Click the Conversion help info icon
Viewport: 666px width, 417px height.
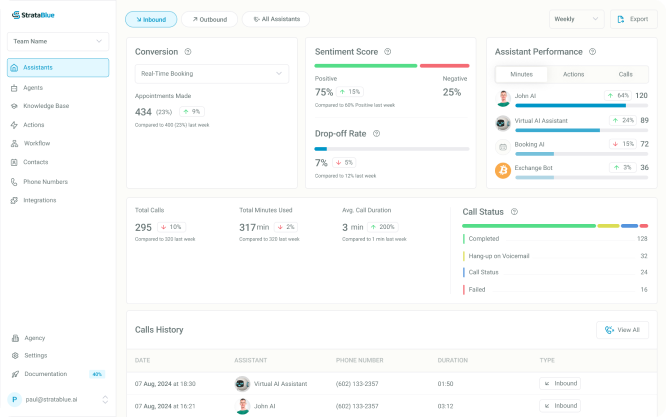pyautogui.click(x=188, y=51)
